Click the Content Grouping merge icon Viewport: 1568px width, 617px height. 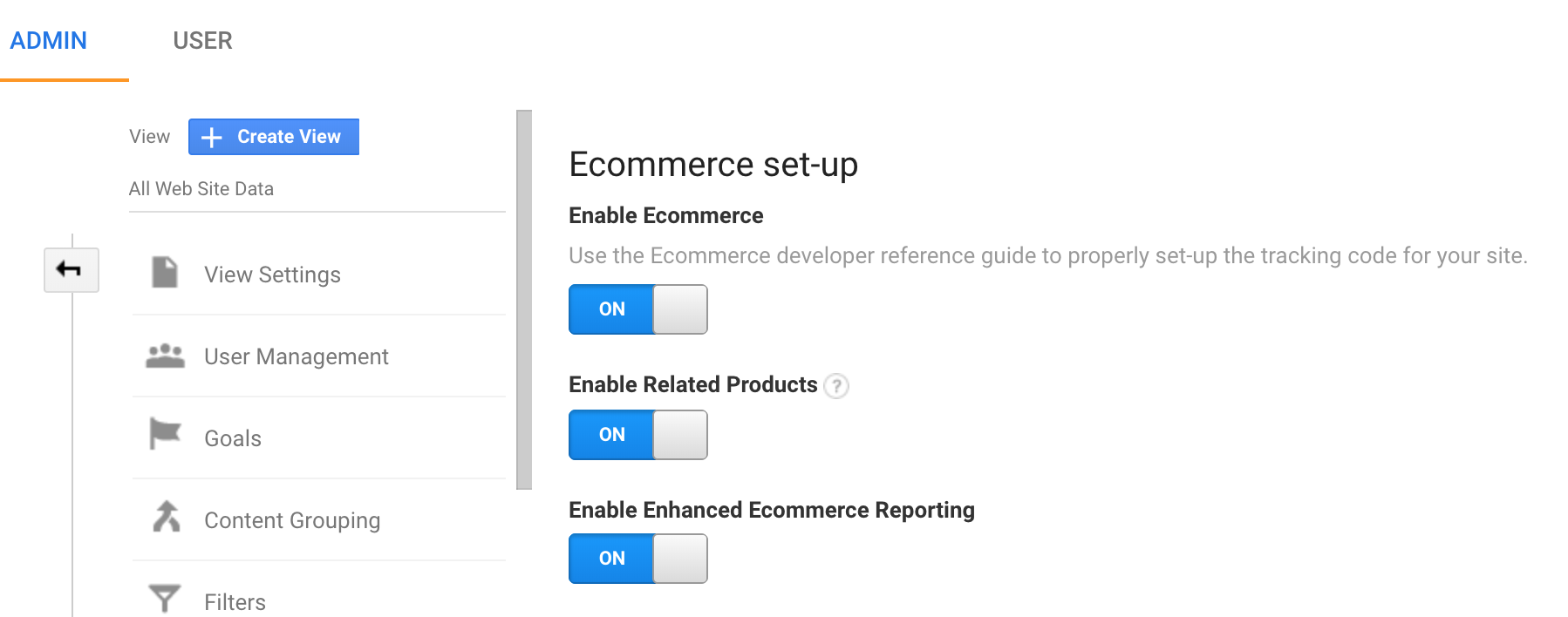click(166, 516)
